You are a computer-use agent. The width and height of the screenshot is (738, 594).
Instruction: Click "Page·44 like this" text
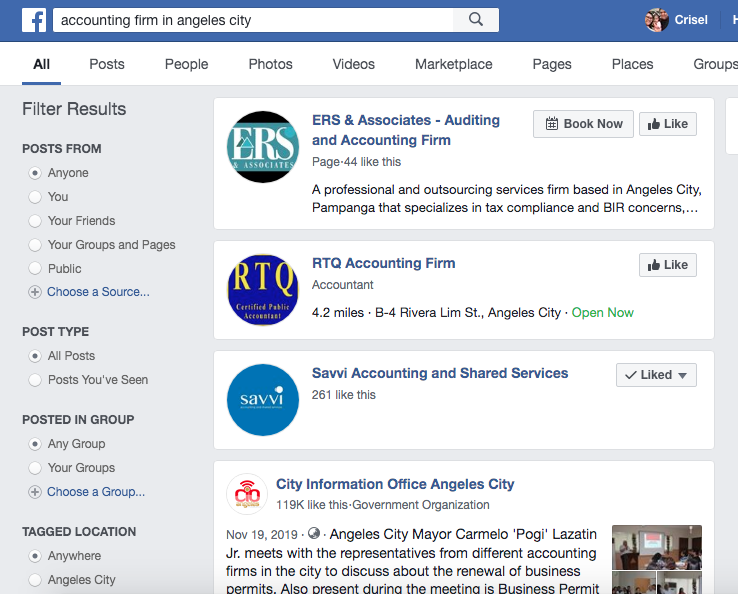click(x=356, y=162)
